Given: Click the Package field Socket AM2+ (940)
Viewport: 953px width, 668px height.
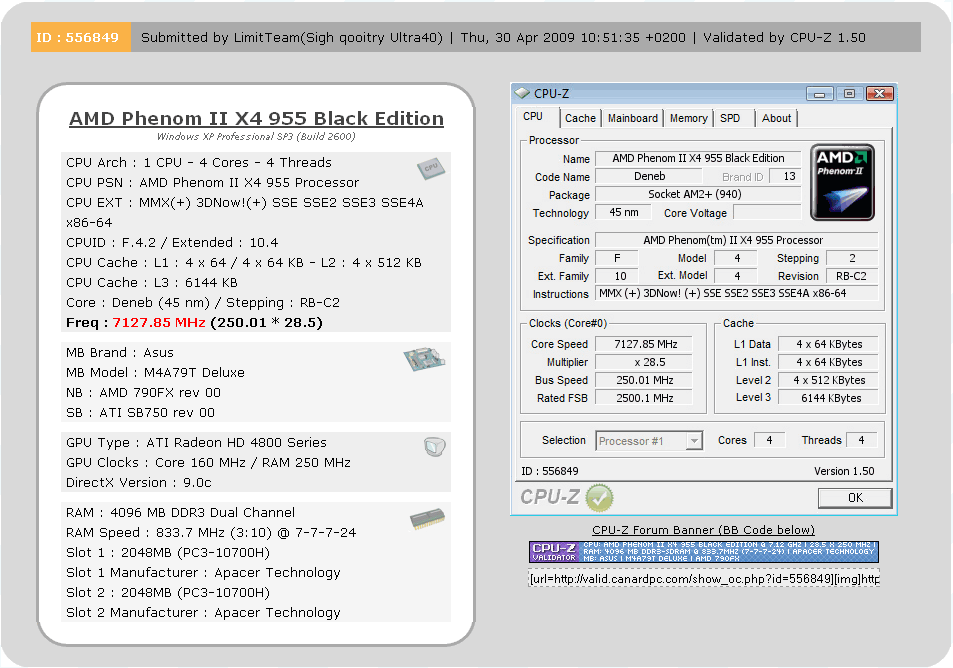Looking at the screenshot, I should pyautogui.click(x=698, y=195).
